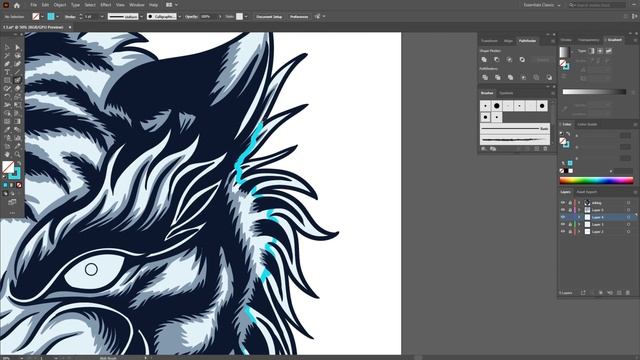
Task: Click linear gradient type icon
Action: point(591,51)
